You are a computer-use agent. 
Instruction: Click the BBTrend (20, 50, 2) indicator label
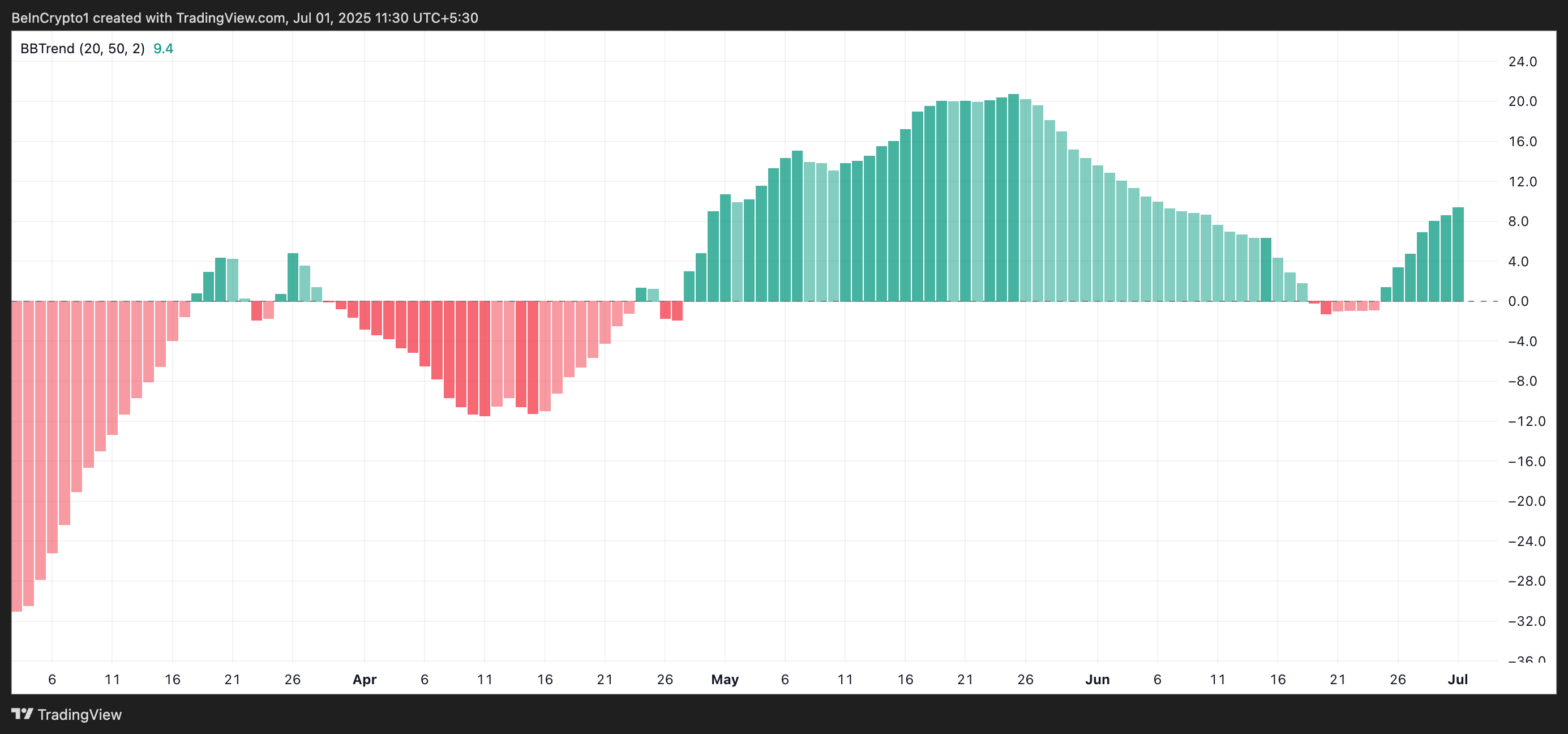click(82, 49)
